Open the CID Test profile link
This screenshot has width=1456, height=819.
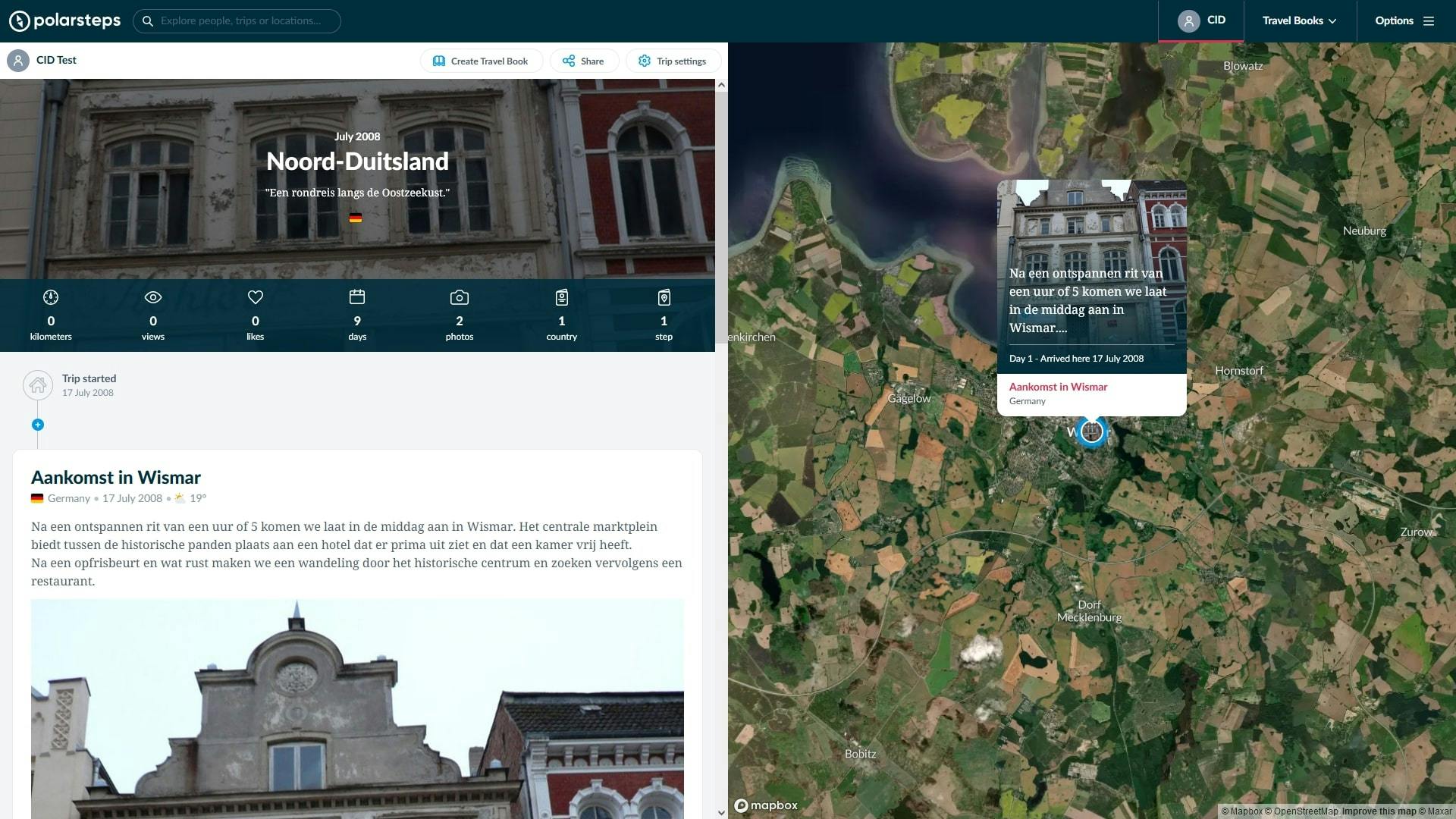[x=55, y=60]
